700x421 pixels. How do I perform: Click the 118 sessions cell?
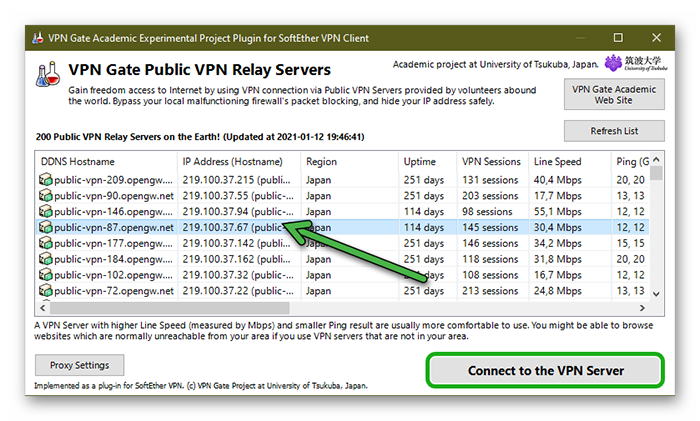[490, 259]
